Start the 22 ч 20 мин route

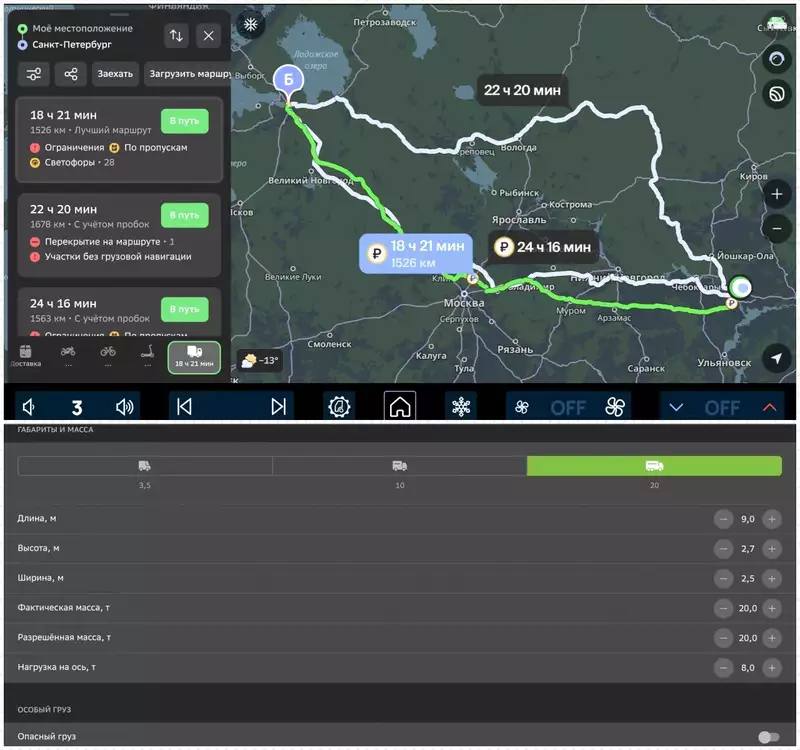(185, 215)
